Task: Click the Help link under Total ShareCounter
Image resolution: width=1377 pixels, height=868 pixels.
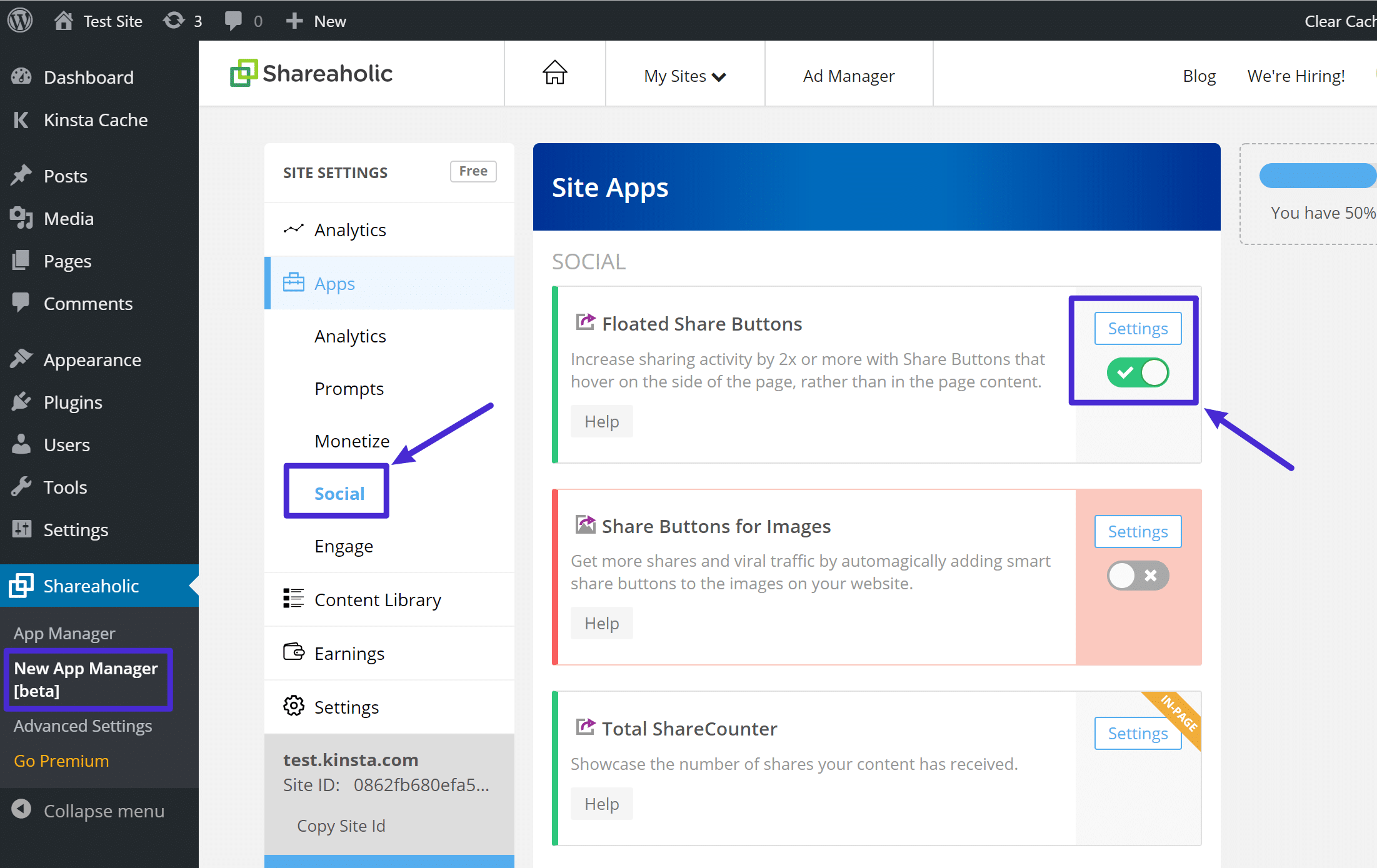Action: [601, 804]
